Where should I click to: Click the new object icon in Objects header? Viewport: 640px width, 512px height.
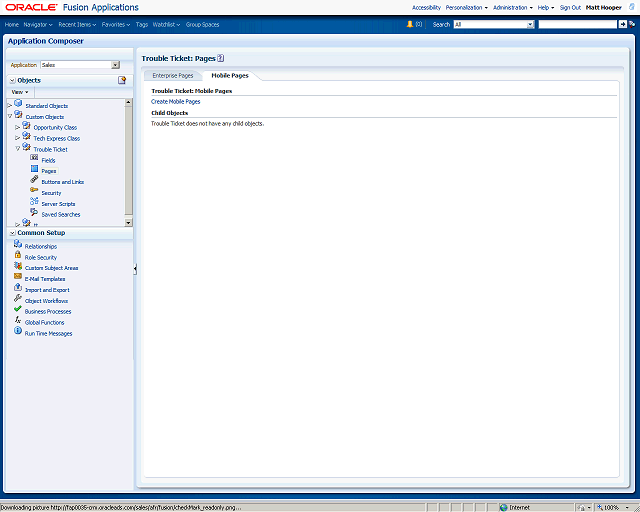point(122,80)
